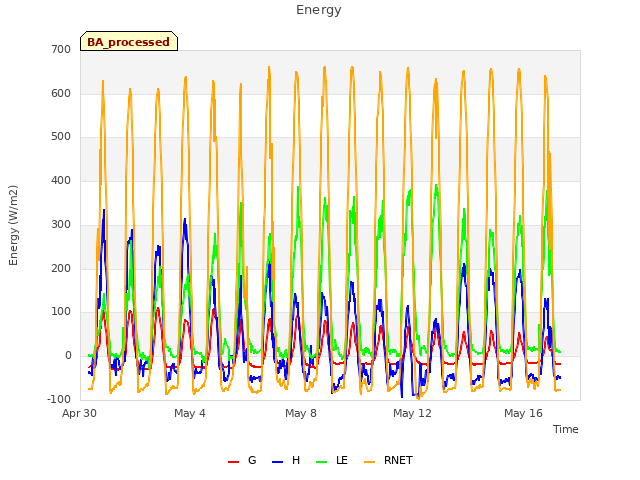The image size is (640, 480).
Task: Click the 400 y-axis tick label
Action: tap(61, 180)
